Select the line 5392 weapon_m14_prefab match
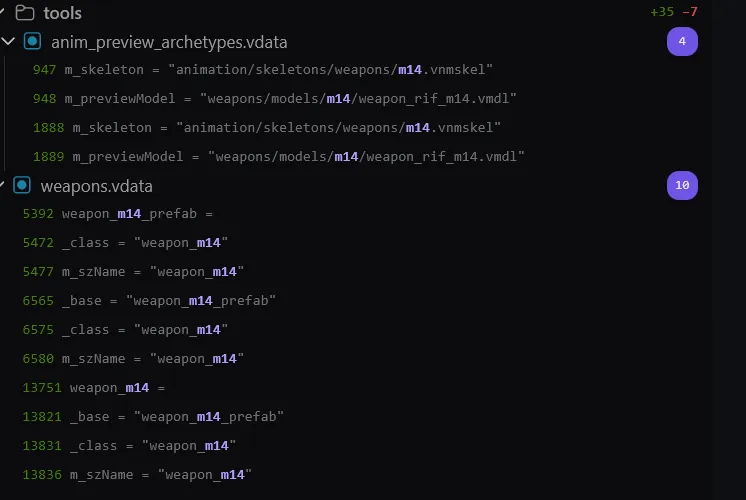The image size is (746, 500). click(118, 214)
